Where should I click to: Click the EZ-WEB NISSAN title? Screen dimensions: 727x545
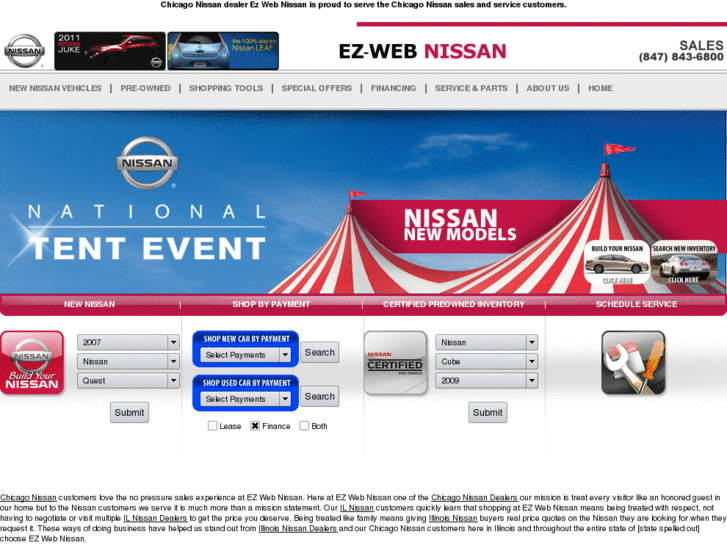point(422,51)
